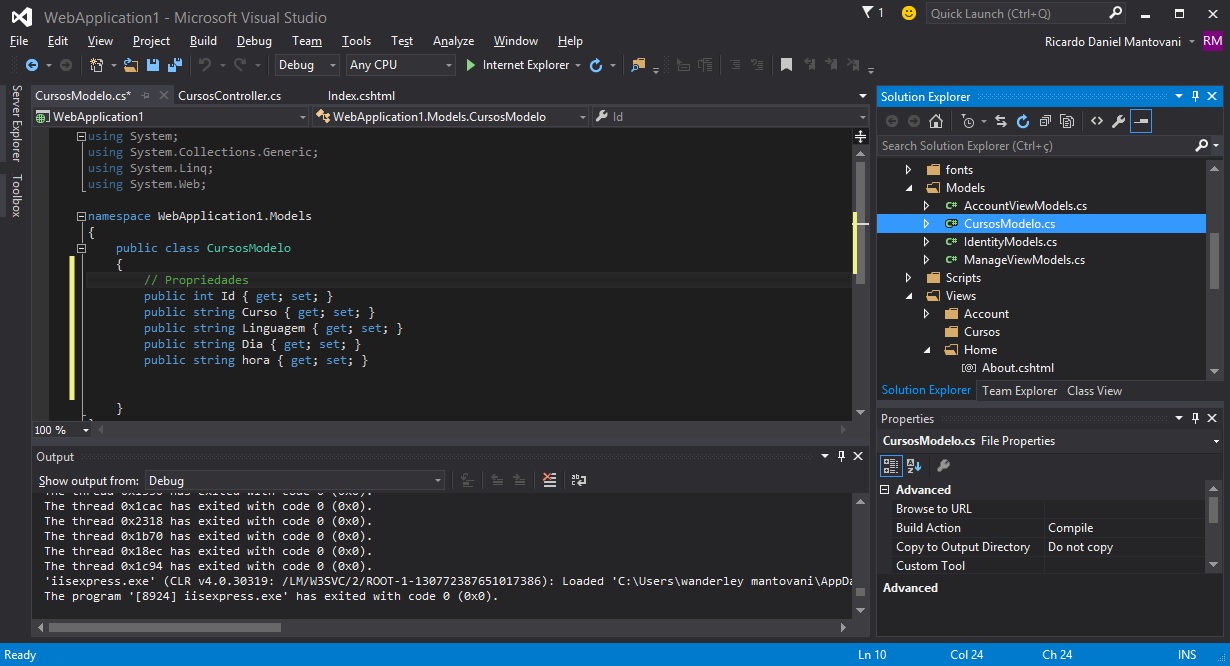Open the Any CPU platform dropdown
The image size is (1230, 666).
[400, 65]
